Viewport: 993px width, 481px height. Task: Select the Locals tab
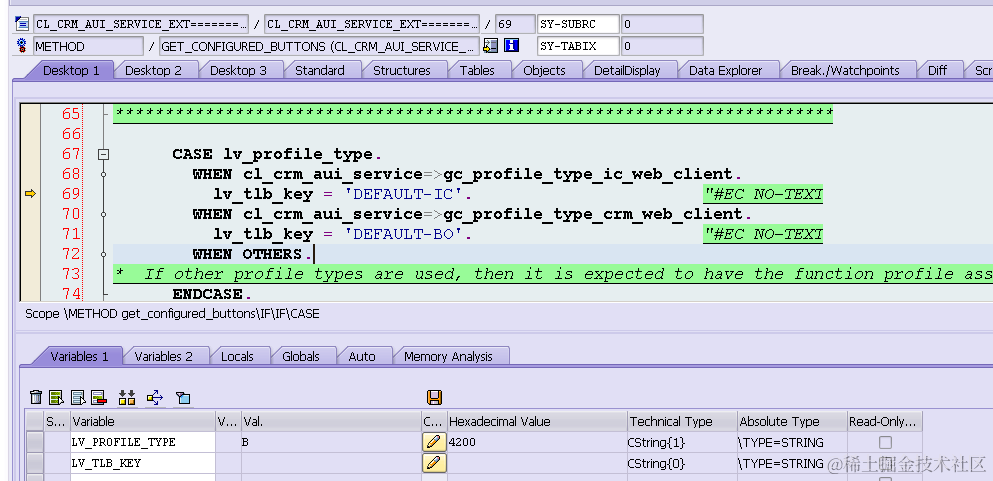[237, 356]
